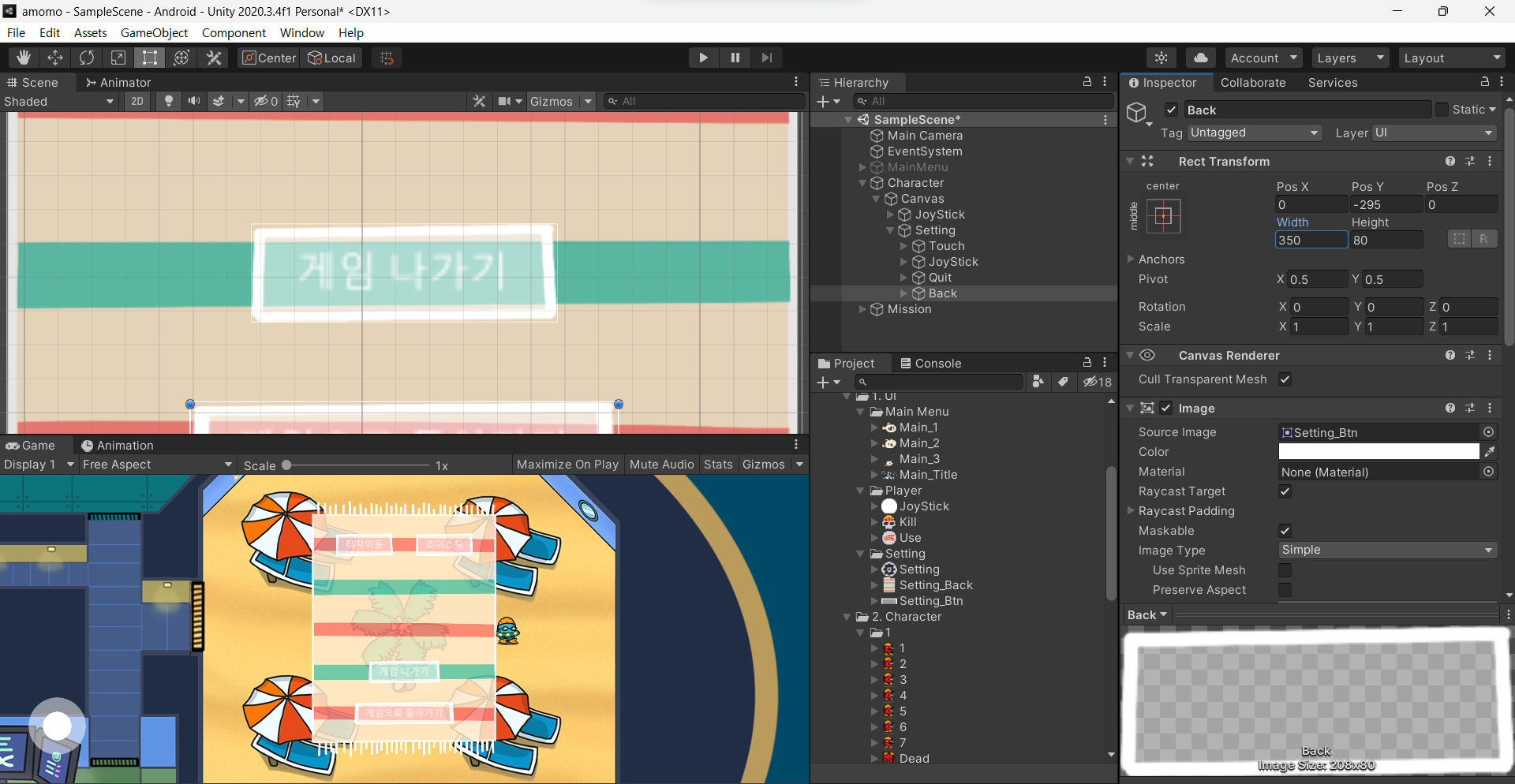Toggle scene grid visibility icon
Image resolution: width=1515 pixels, height=784 pixels.
point(294,101)
